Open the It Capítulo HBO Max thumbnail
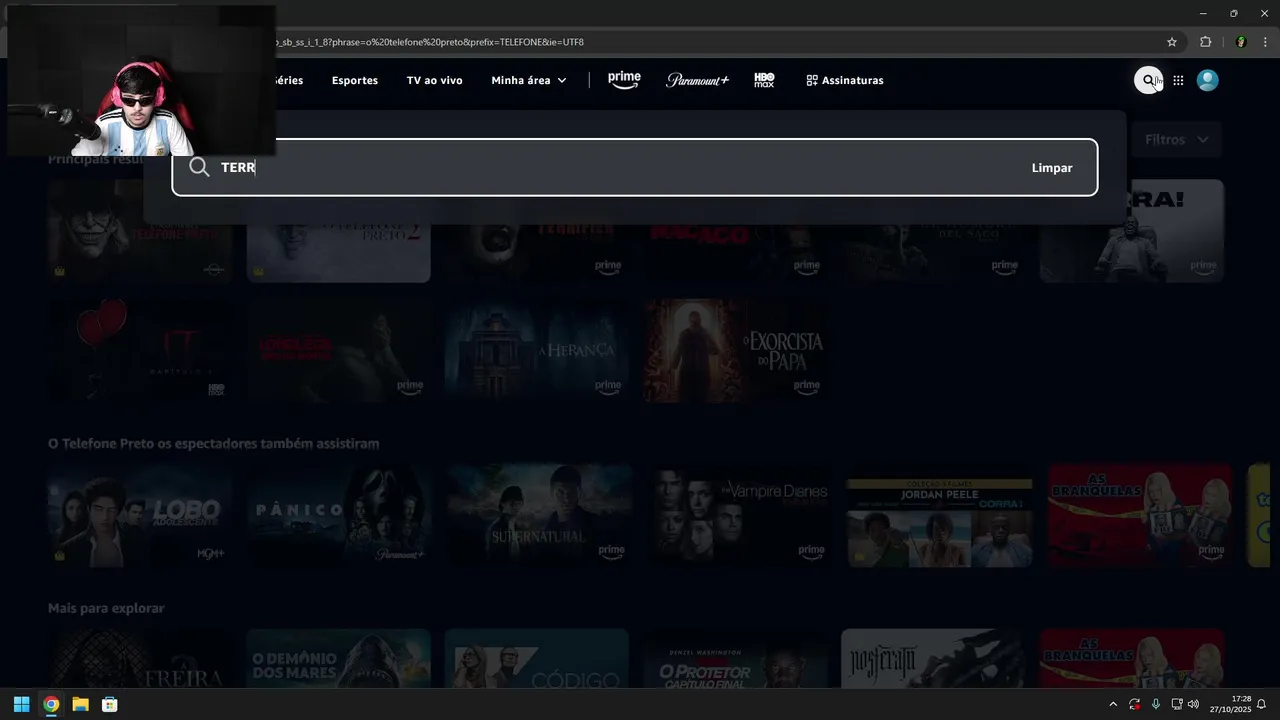The height and width of the screenshot is (720, 1280). pyautogui.click(x=140, y=350)
